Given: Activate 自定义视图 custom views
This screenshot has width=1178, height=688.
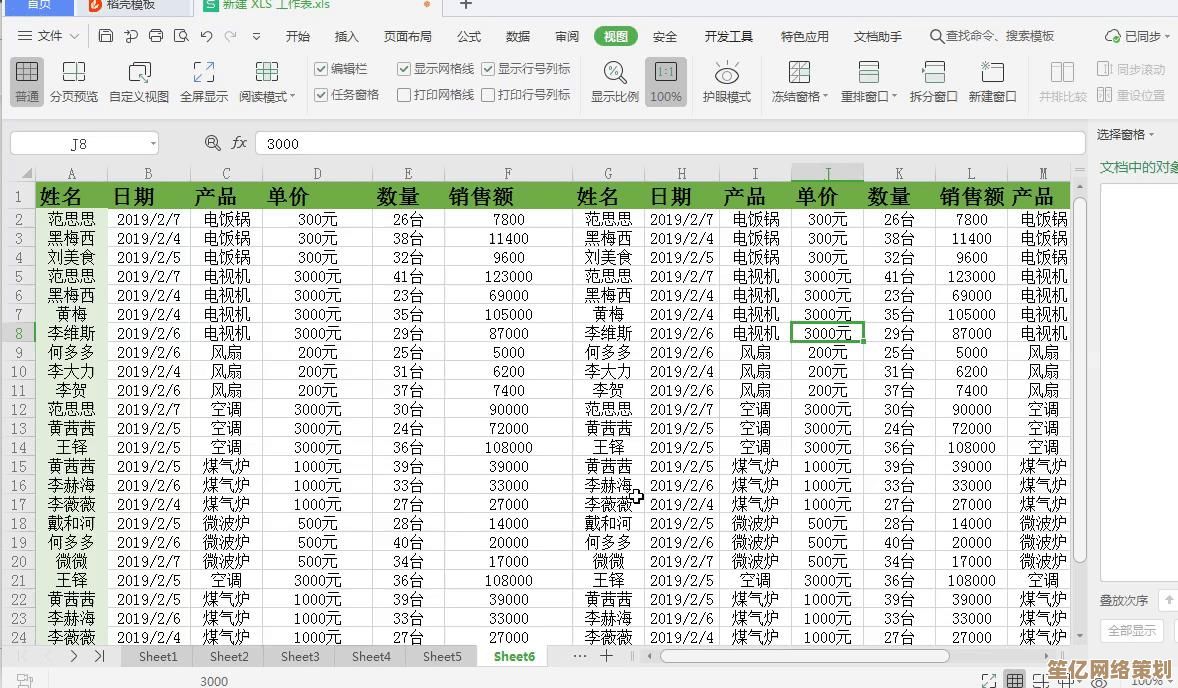Looking at the screenshot, I should click(138, 80).
